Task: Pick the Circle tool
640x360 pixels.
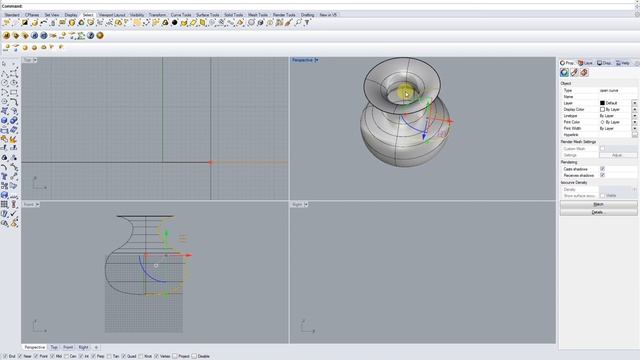Action: [x=4, y=83]
